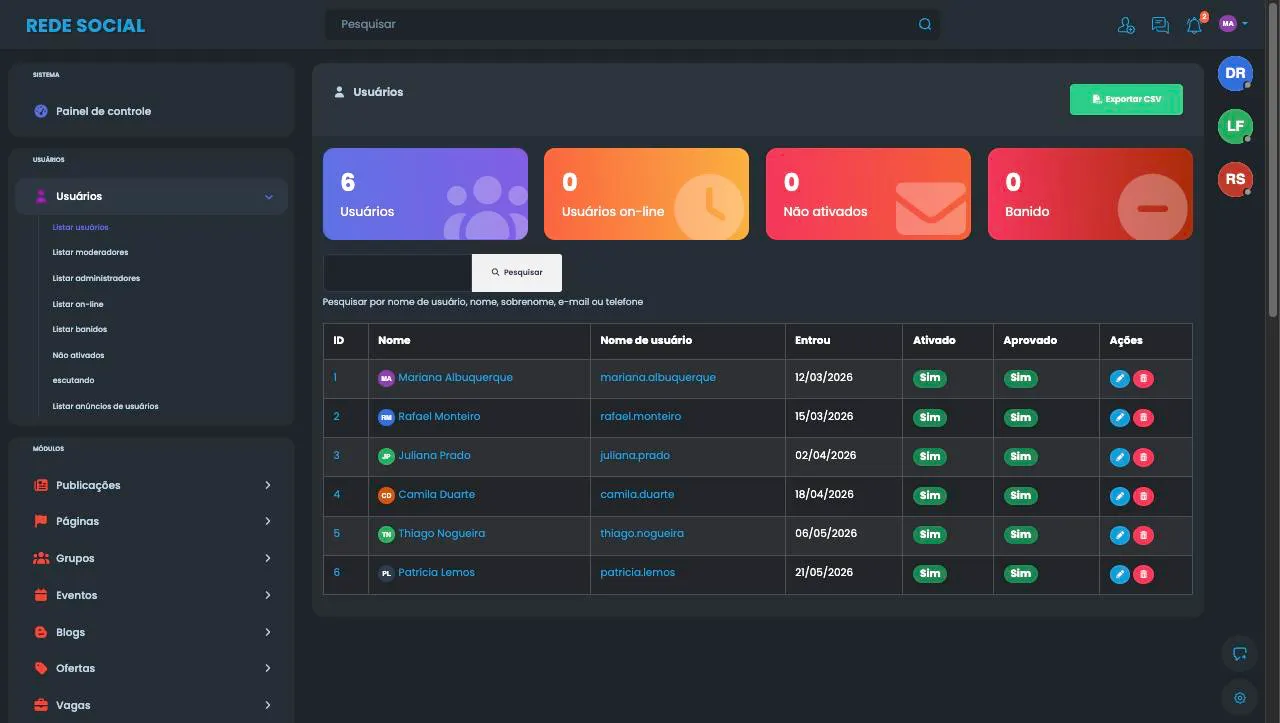Open the MA profile dropdown in header
Viewport: 1280px width, 723px height.
pos(1233,24)
